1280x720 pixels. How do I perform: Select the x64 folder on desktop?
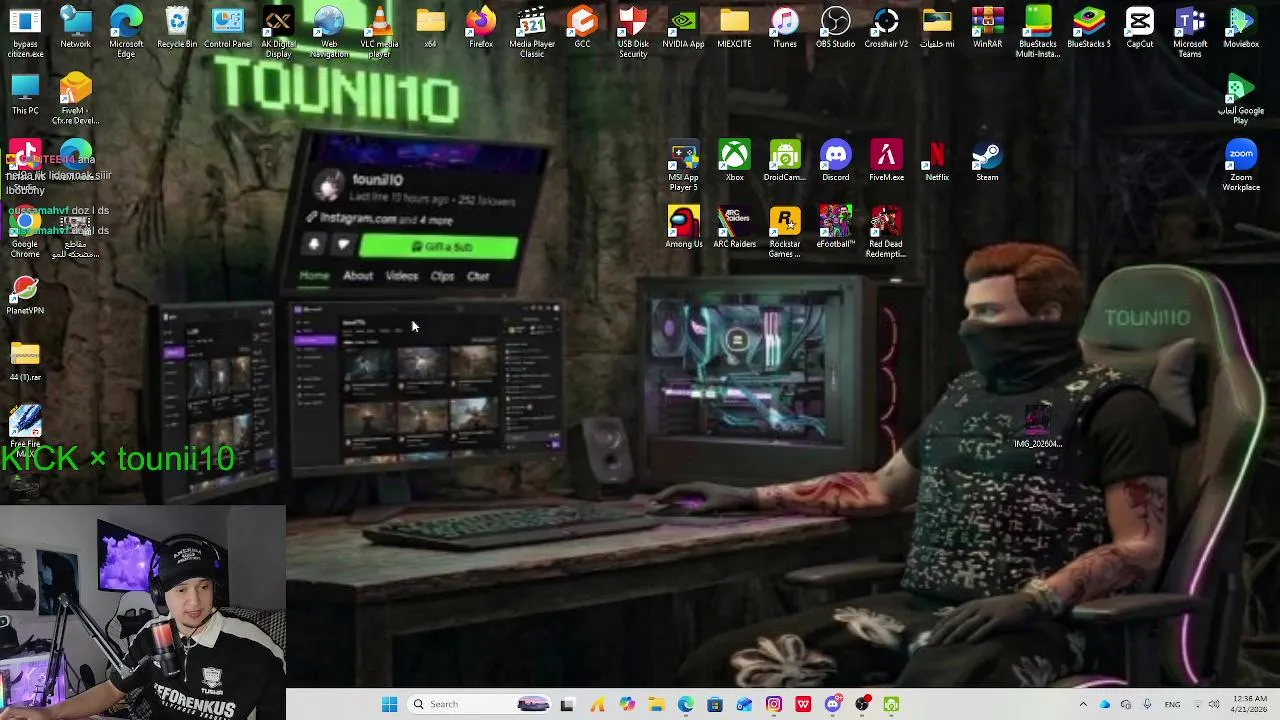430,27
